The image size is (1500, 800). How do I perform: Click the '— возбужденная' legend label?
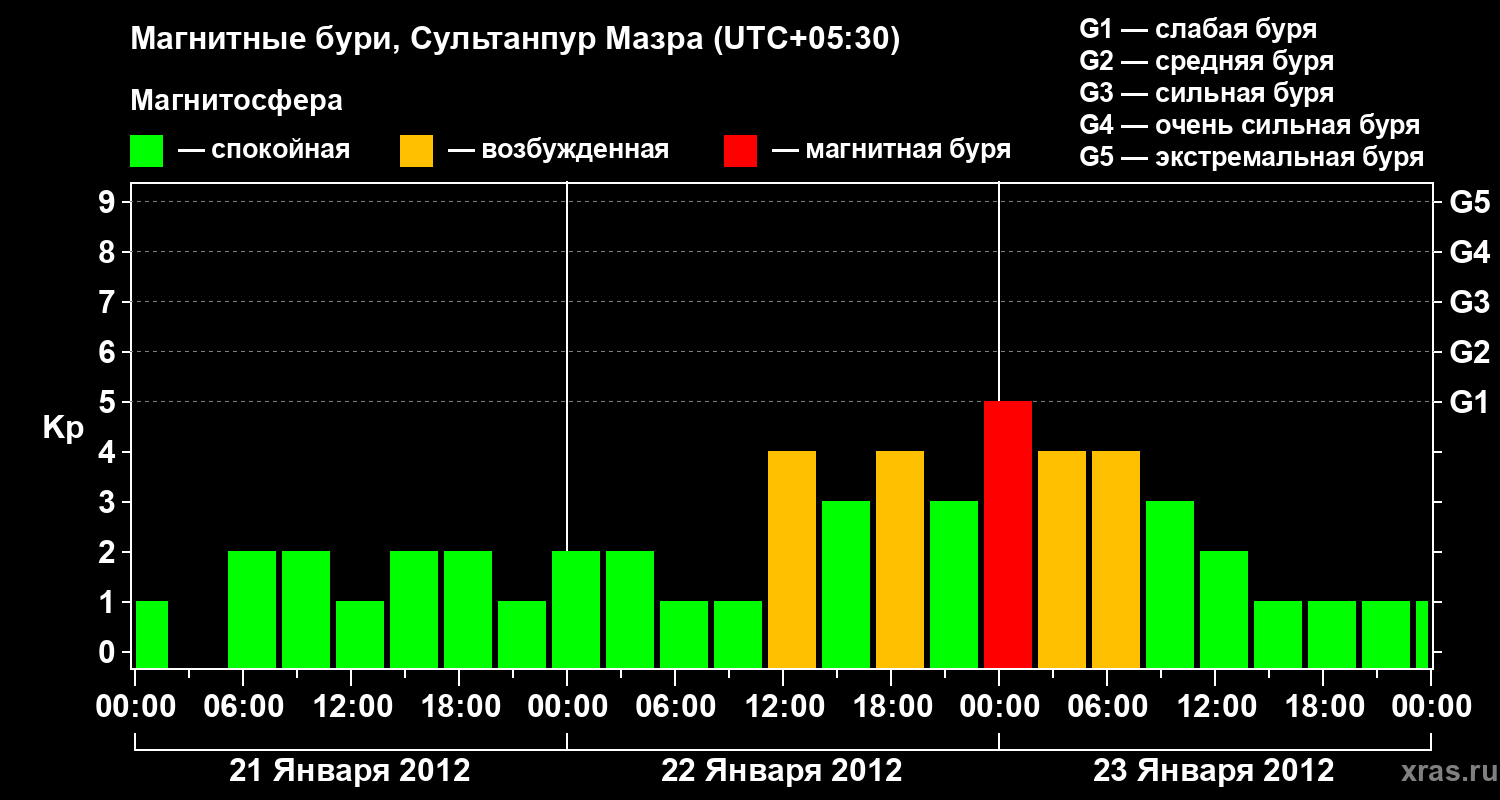(x=559, y=150)
